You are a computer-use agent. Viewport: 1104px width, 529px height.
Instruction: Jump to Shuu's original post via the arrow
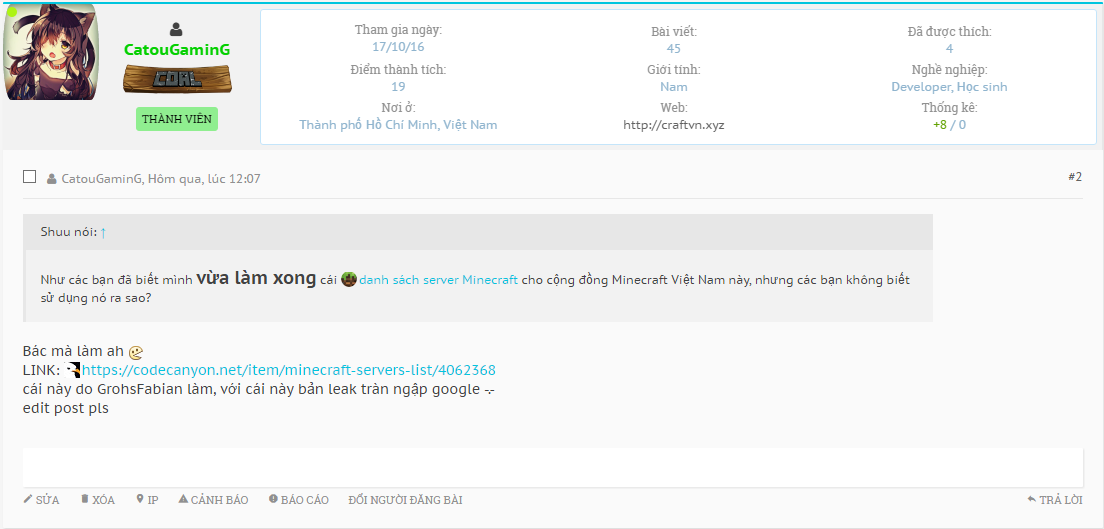click(103, 232)
